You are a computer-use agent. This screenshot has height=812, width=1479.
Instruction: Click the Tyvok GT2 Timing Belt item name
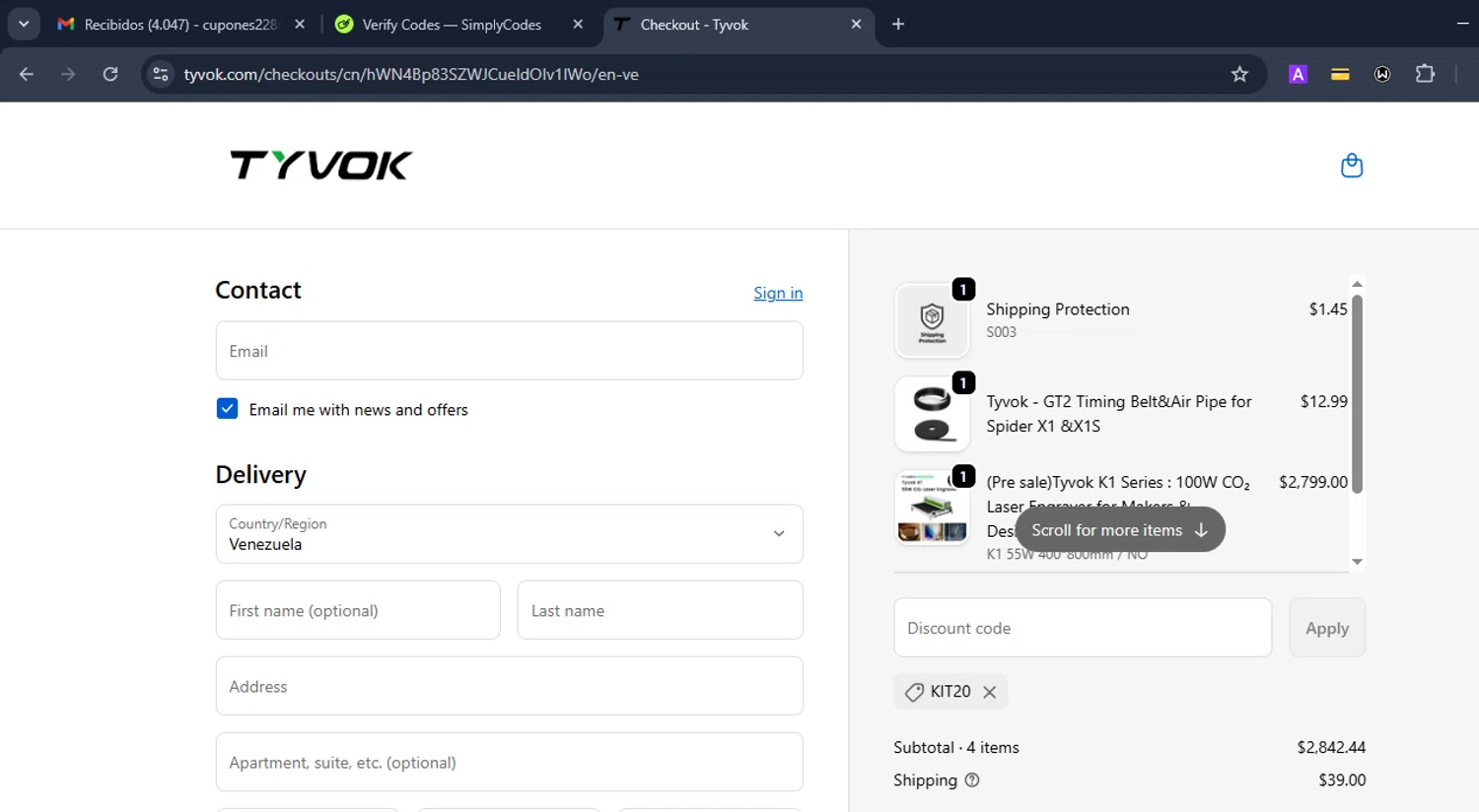click(x=1119, y=414)
